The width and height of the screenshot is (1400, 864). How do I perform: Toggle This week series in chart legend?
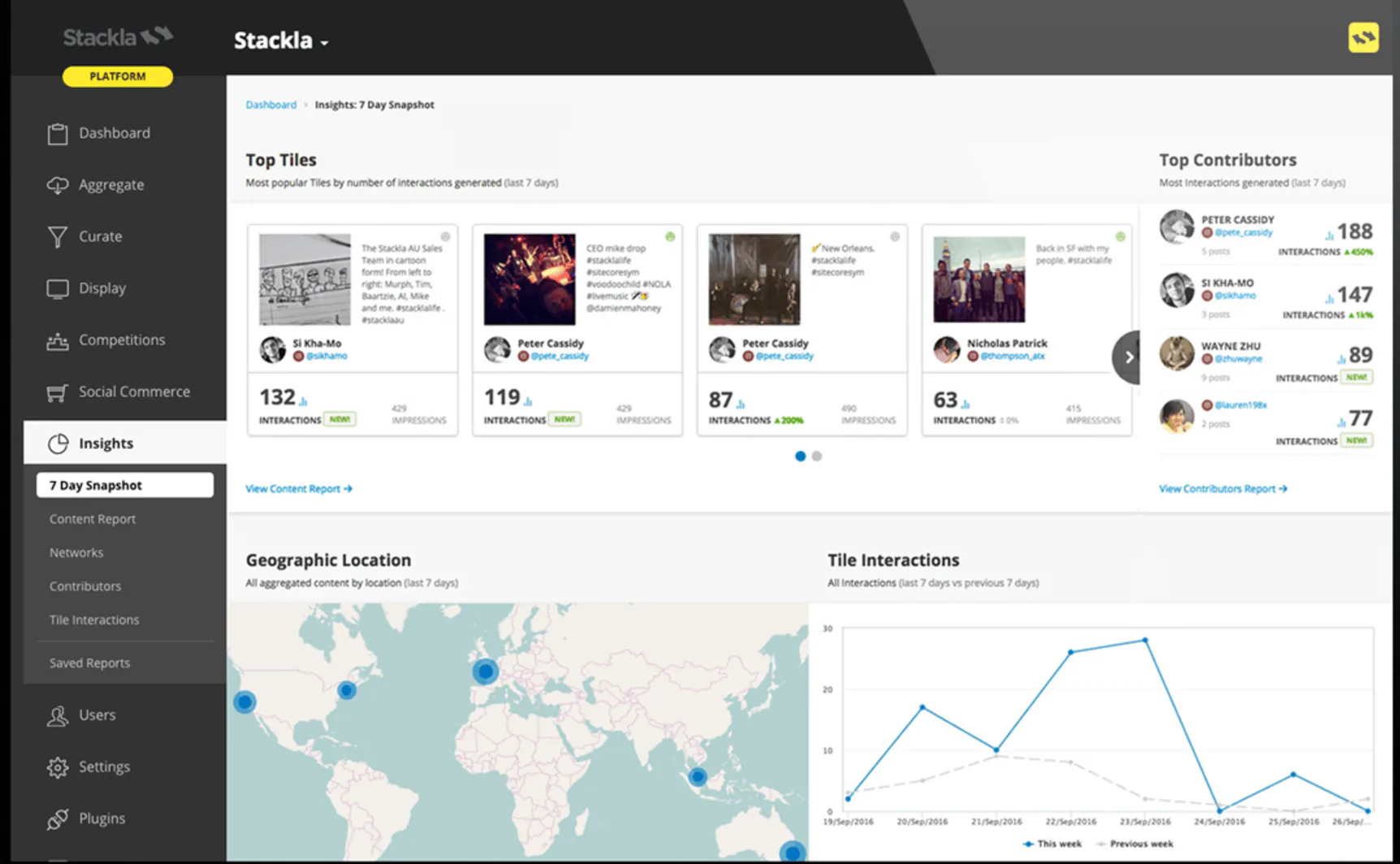(1052, 845)
